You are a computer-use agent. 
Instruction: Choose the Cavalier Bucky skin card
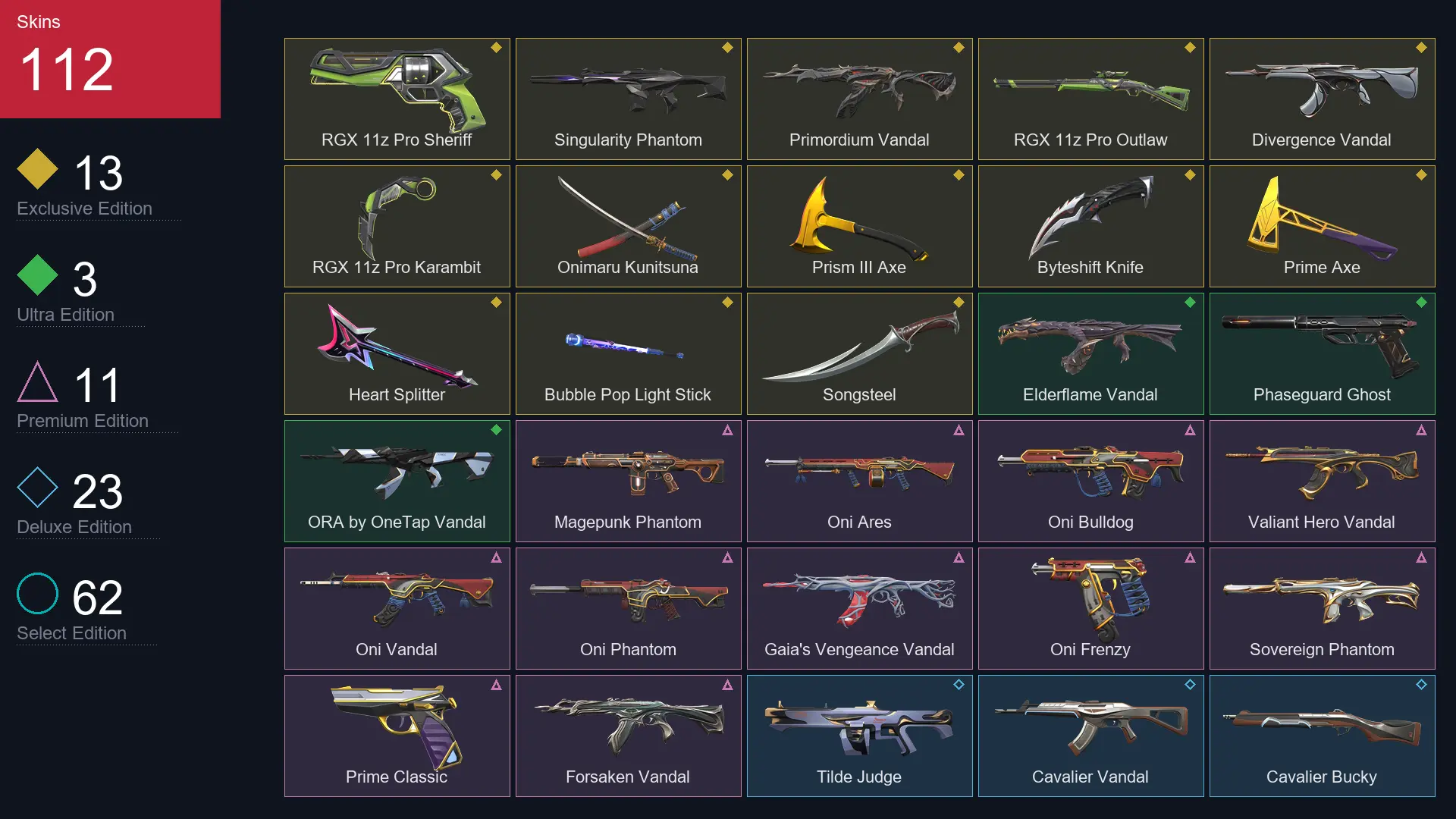coord(1322,736)
